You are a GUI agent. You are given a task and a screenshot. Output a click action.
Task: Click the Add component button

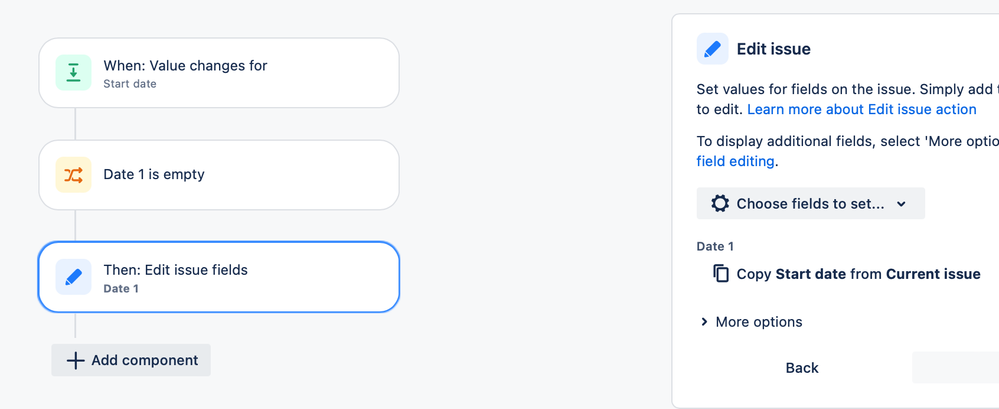click(131, 361)
